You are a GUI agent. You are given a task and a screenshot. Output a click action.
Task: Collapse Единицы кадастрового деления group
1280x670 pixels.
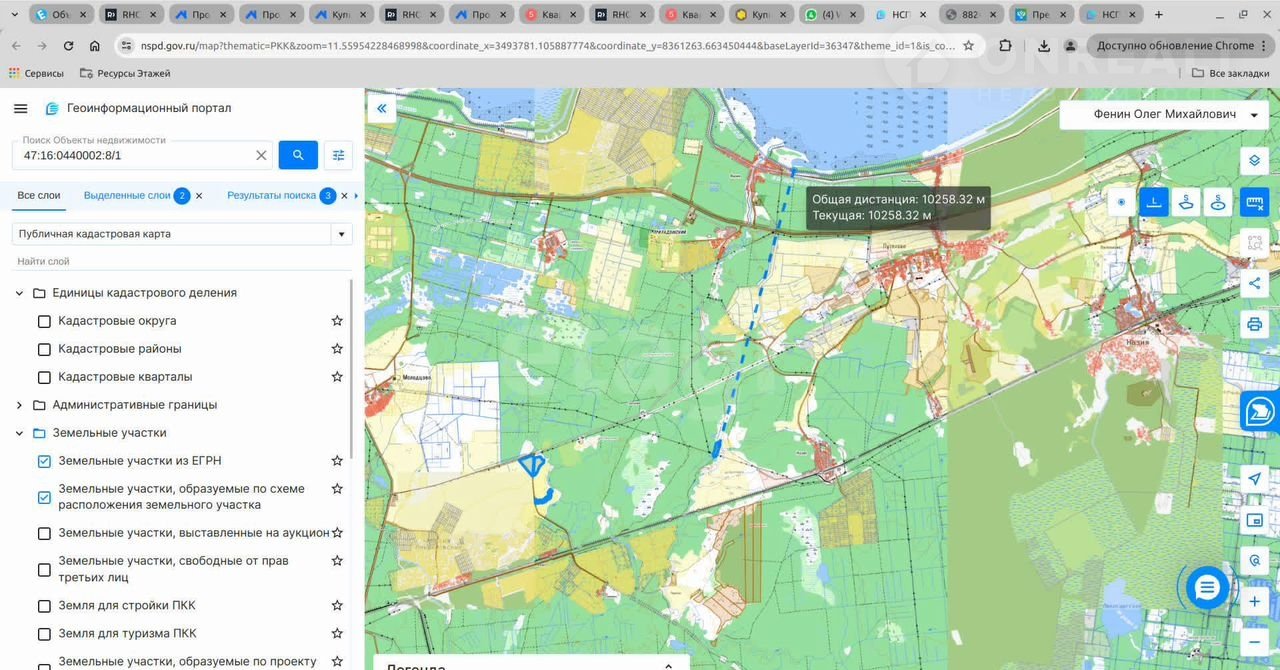click(x=19, y=293)
